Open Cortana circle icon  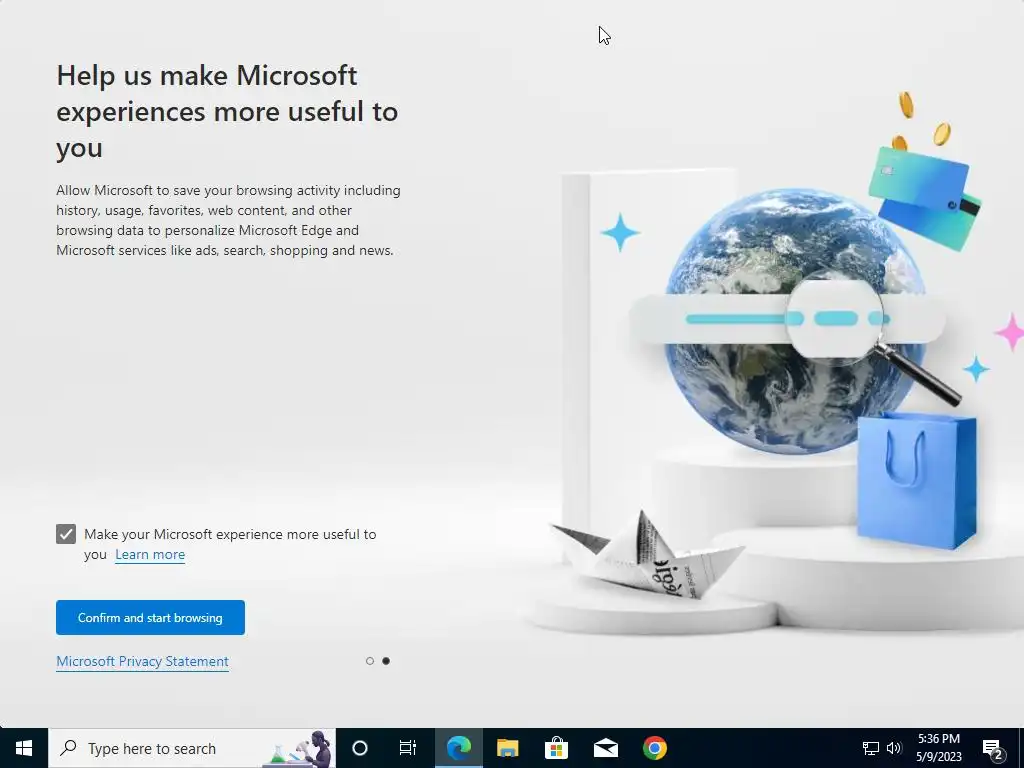(360, 748)
